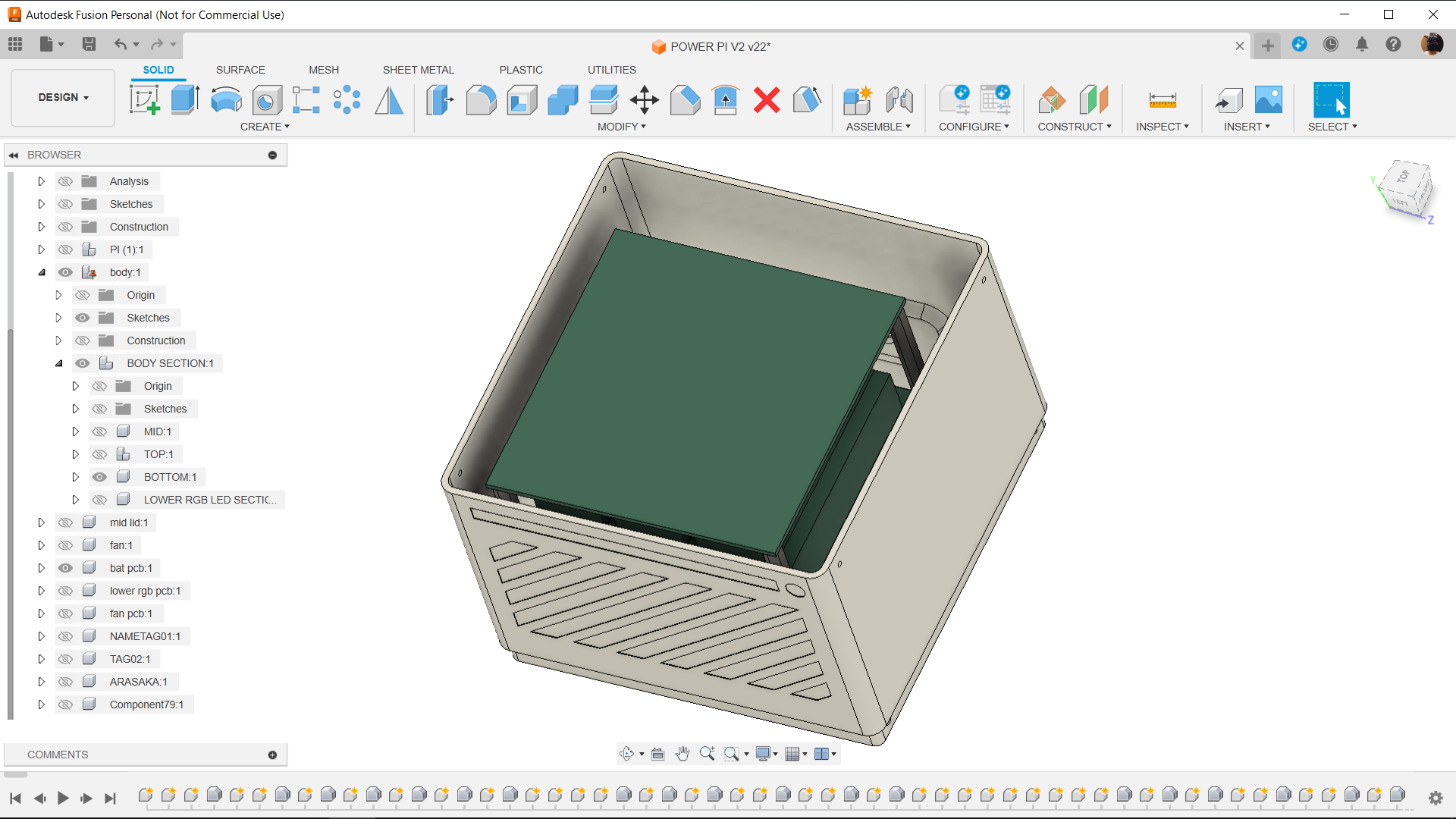Hide the bat pcb:1 component
The height and width of the screenshot is (819, 1456).
66,568
